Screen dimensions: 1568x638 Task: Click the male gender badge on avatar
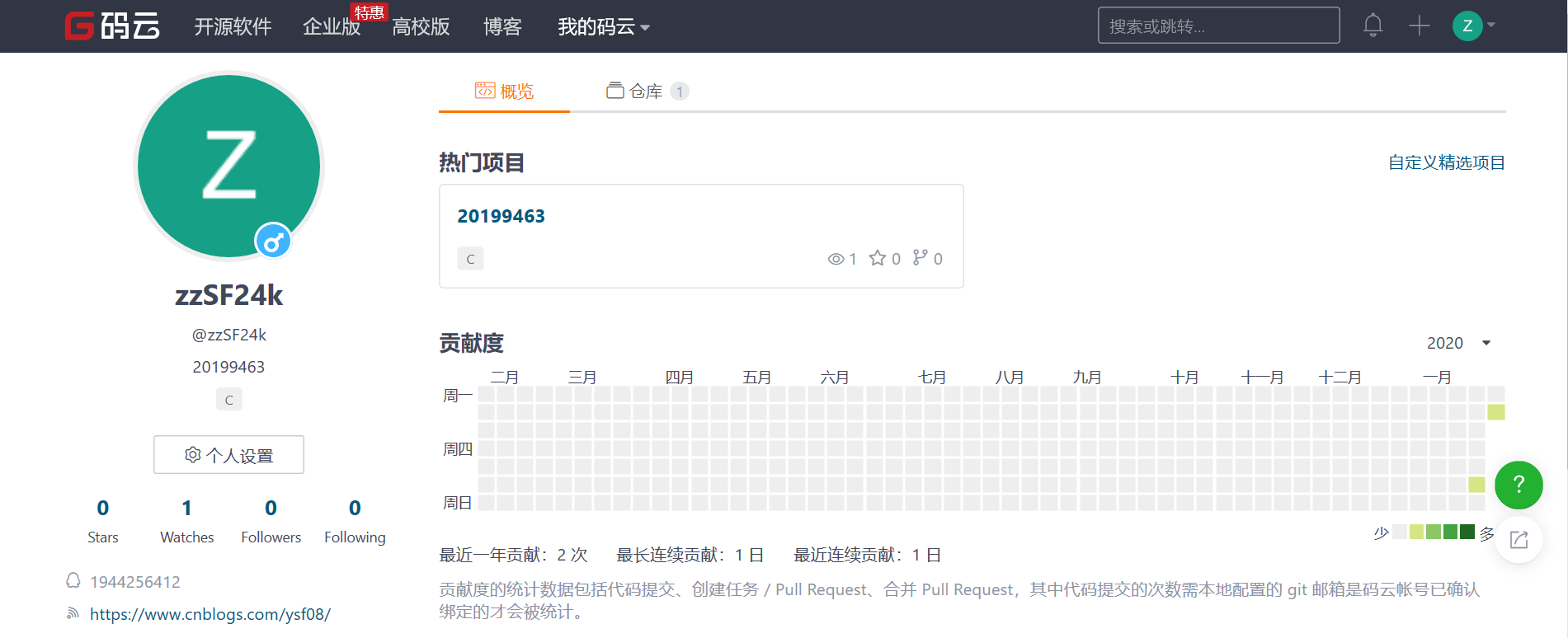point(273,242)
